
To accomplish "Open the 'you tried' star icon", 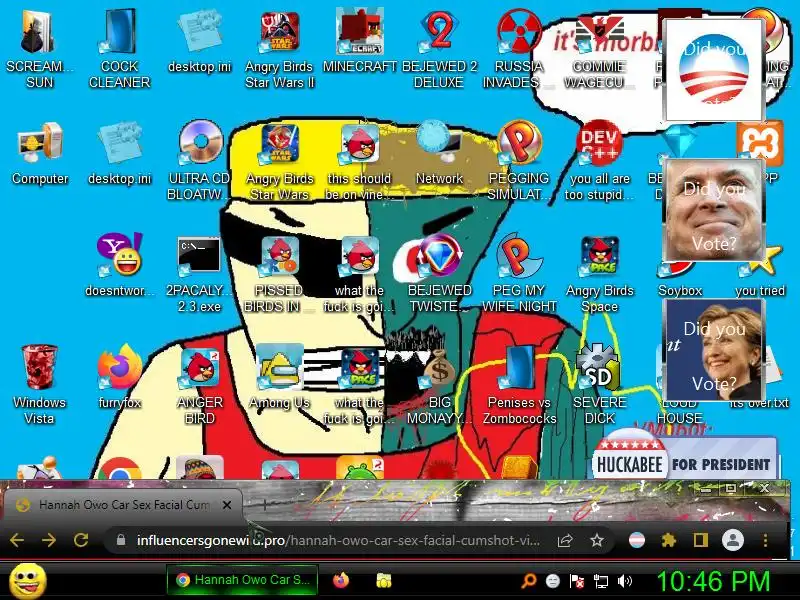I will tap(760, 278).
